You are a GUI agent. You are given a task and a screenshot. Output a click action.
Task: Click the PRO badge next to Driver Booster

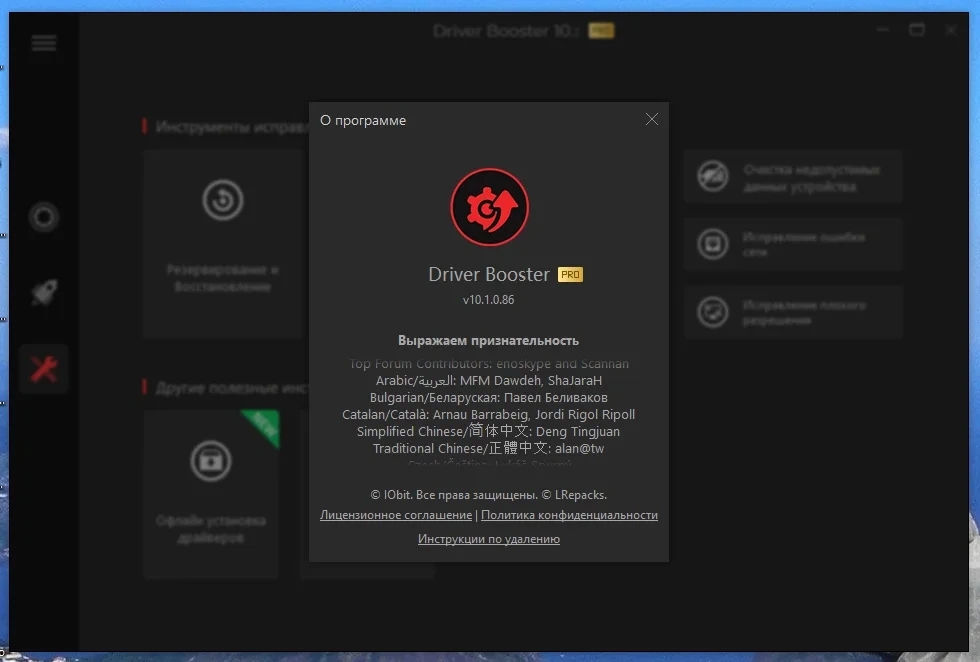click(x=570, y=274)
